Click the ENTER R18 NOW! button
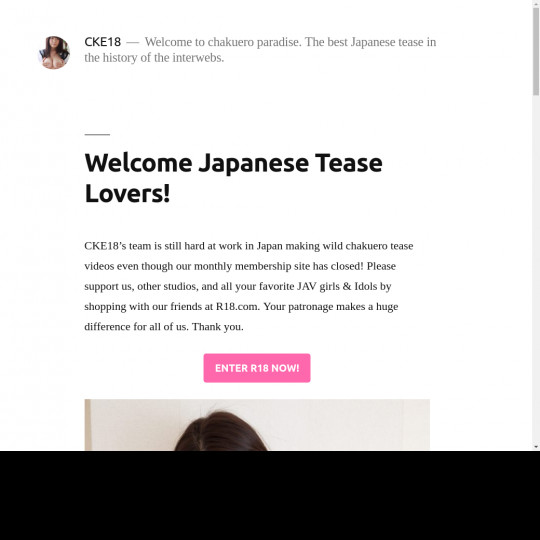The image size is (540, 540). click(x=257, y=368)
